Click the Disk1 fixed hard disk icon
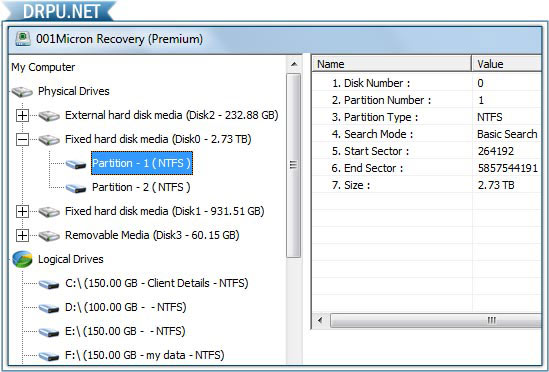This screenshot has height=372, width=549. pos(49,212)
